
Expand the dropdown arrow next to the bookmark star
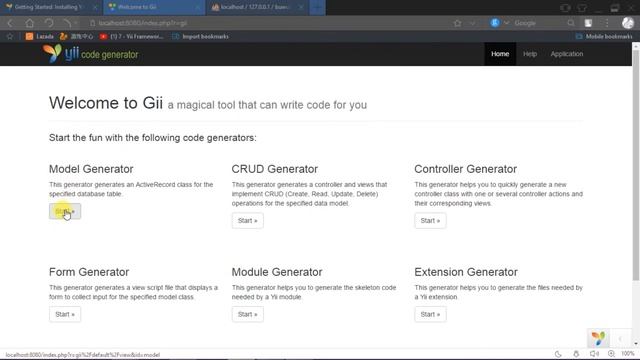pos(472,23)
